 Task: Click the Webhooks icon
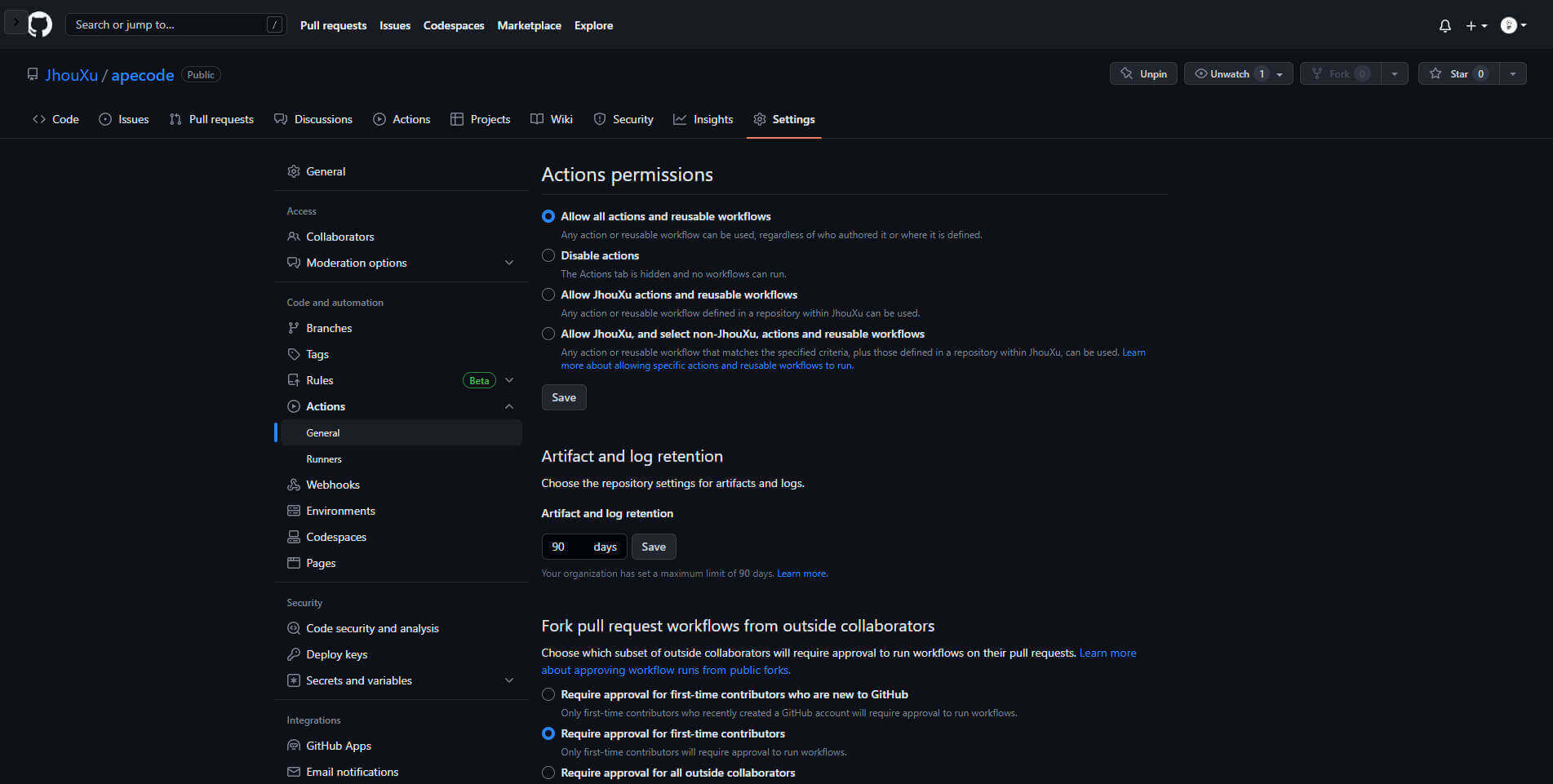(x=294, y=485)
